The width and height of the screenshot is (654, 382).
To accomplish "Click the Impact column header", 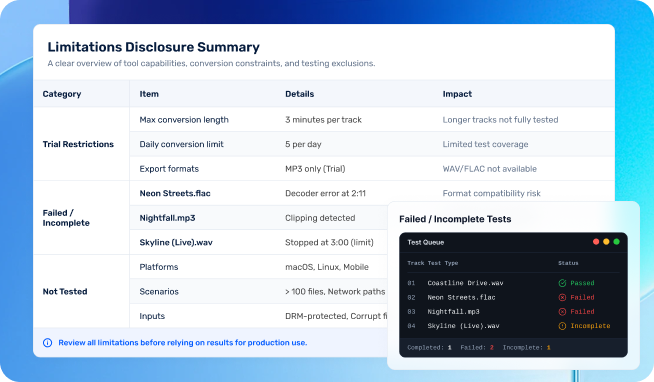I will [457, 94].
